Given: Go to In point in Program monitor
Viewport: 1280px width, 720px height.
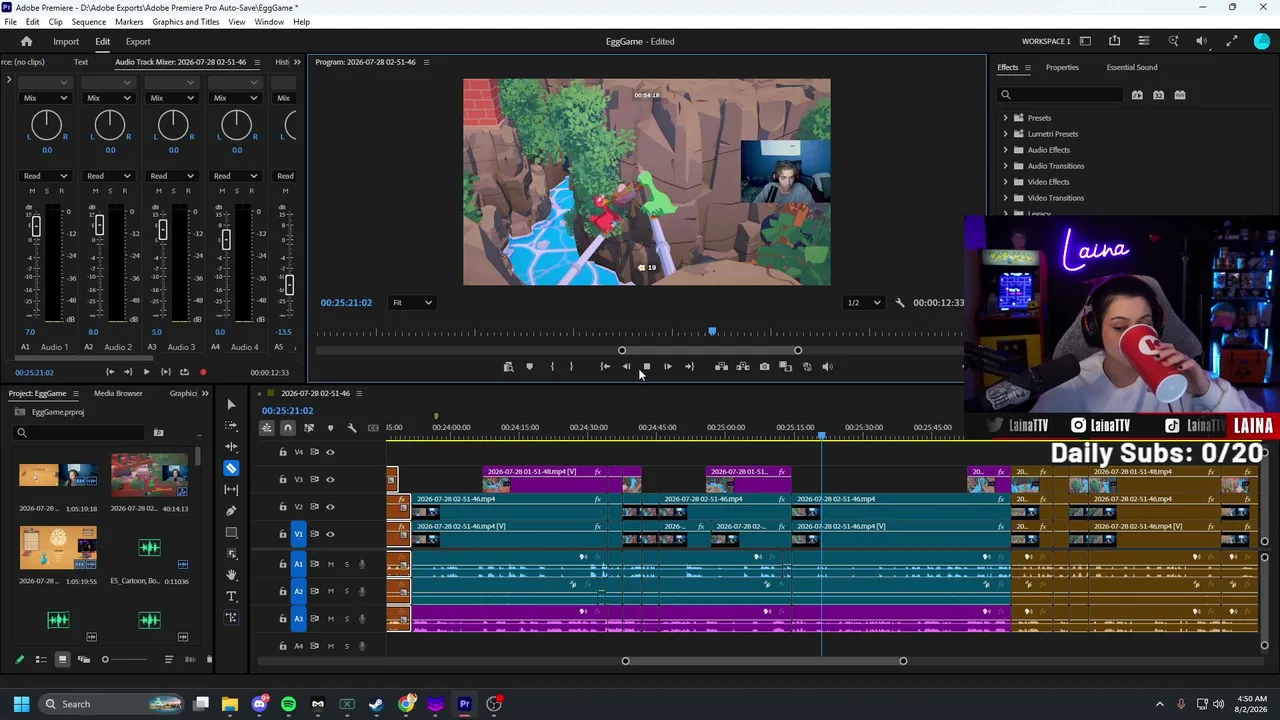Looking at the screenshot, I should tap(604, 367).
